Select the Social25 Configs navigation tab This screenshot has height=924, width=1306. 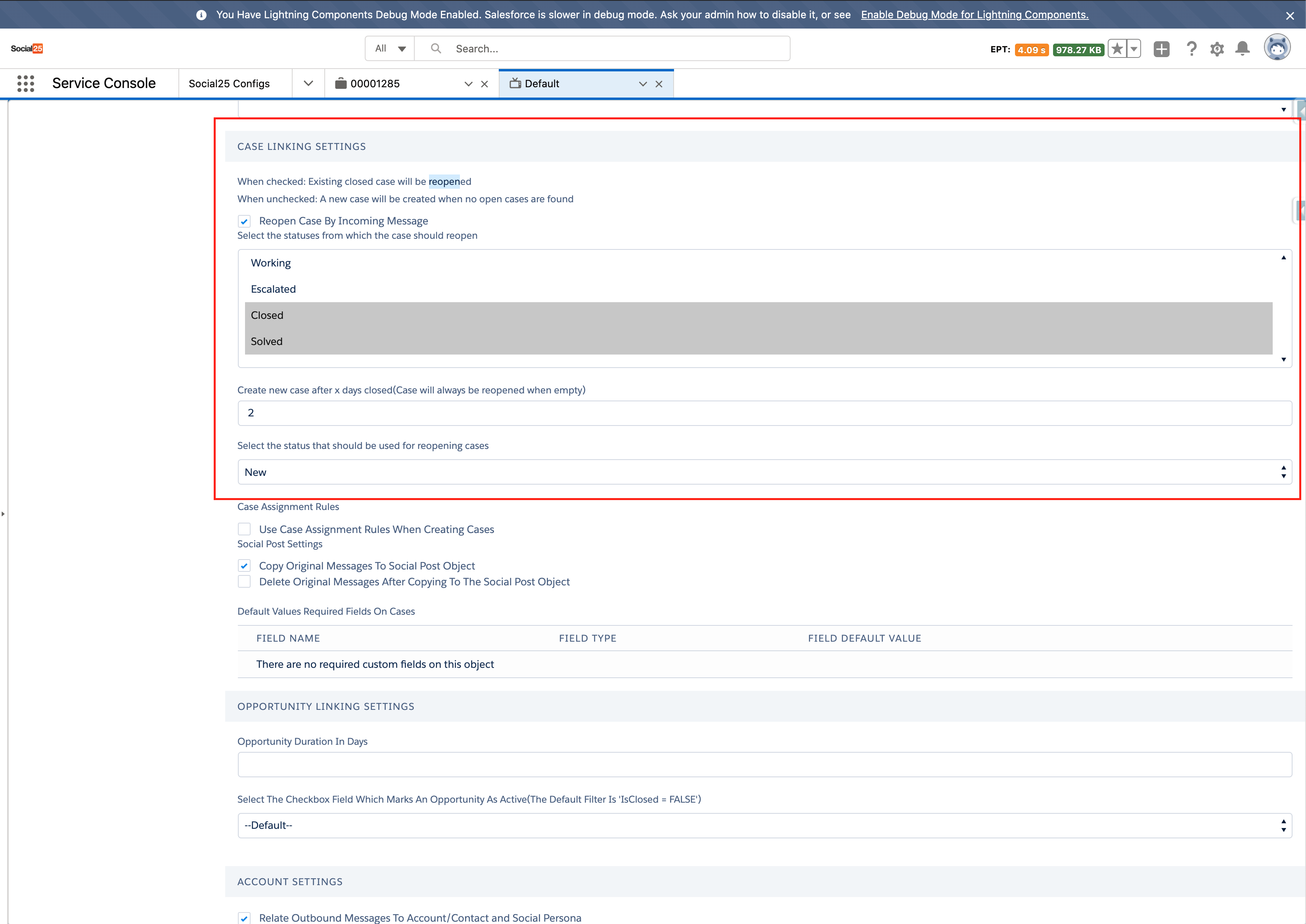click(229, 84)
